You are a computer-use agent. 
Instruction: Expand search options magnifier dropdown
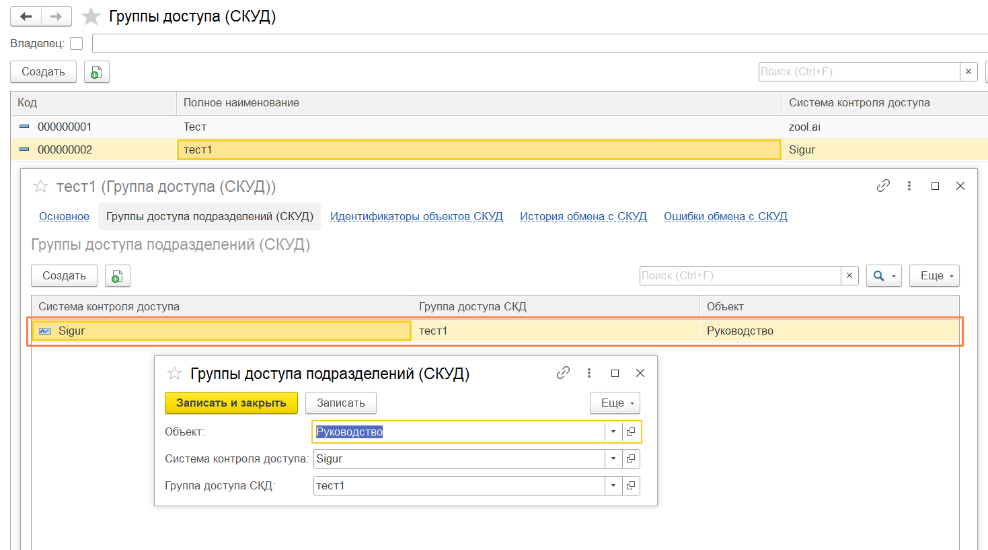point(884,276)
